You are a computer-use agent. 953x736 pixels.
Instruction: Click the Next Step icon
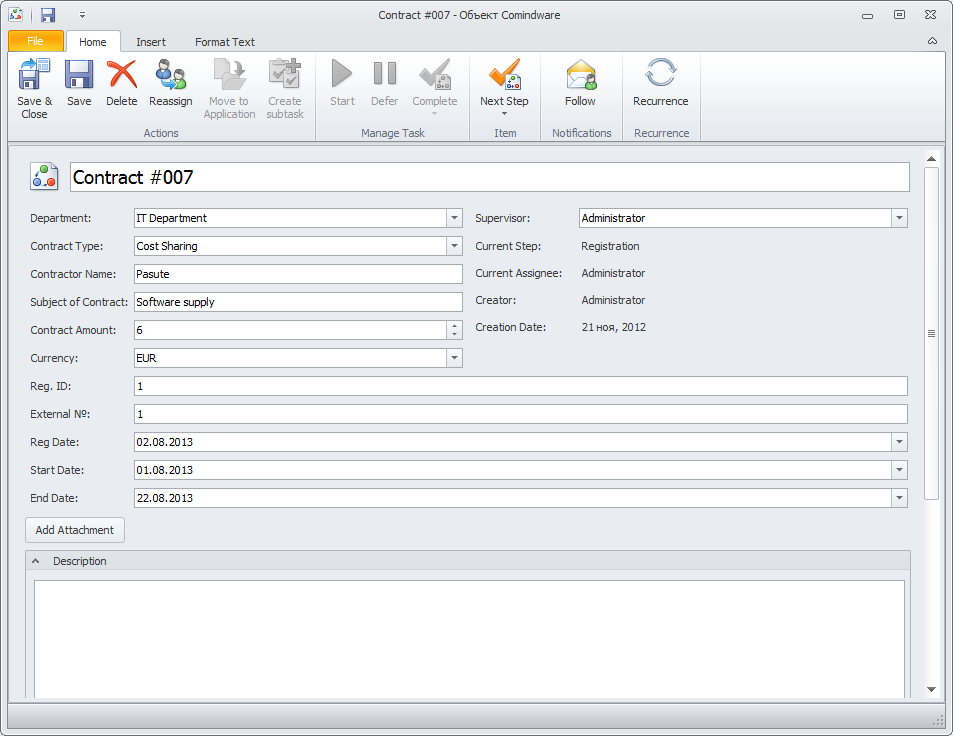tap(504, 74)
